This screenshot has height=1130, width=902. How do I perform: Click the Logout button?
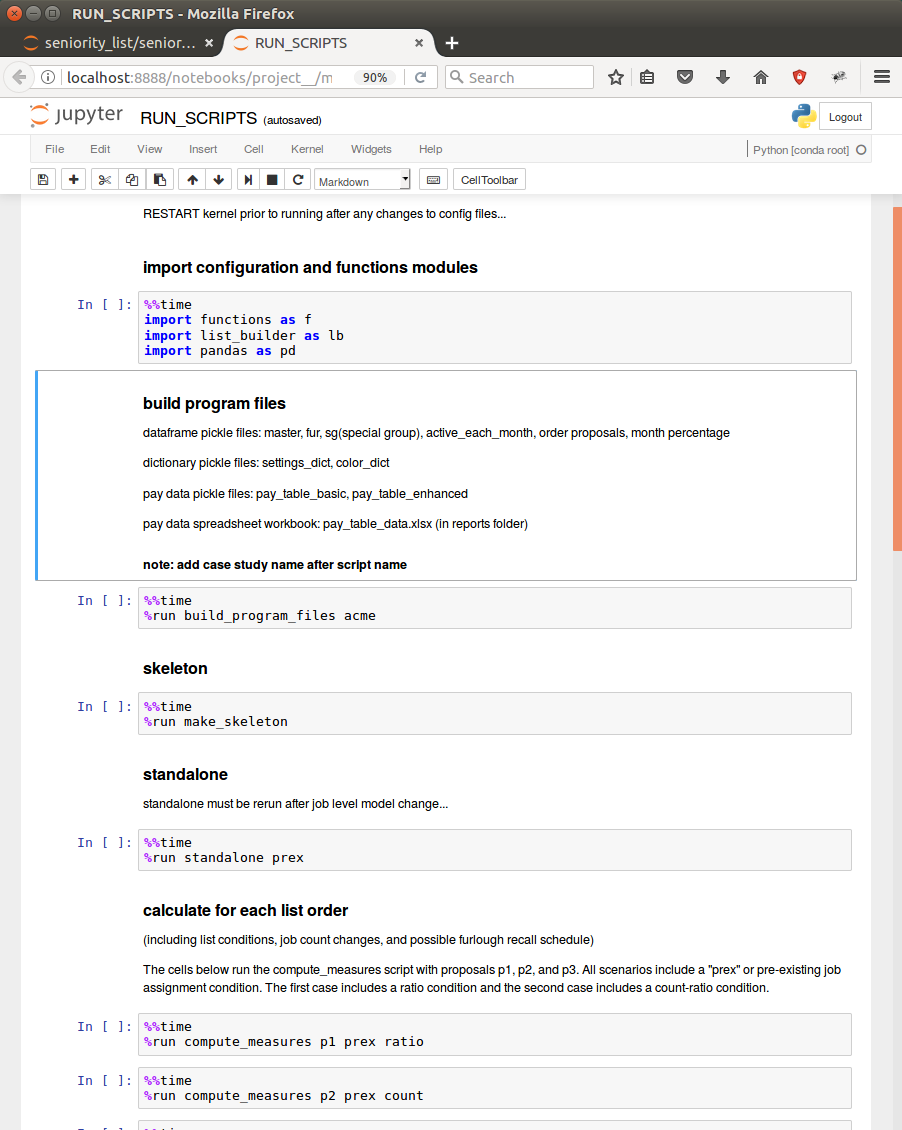(x=845, y=117)
